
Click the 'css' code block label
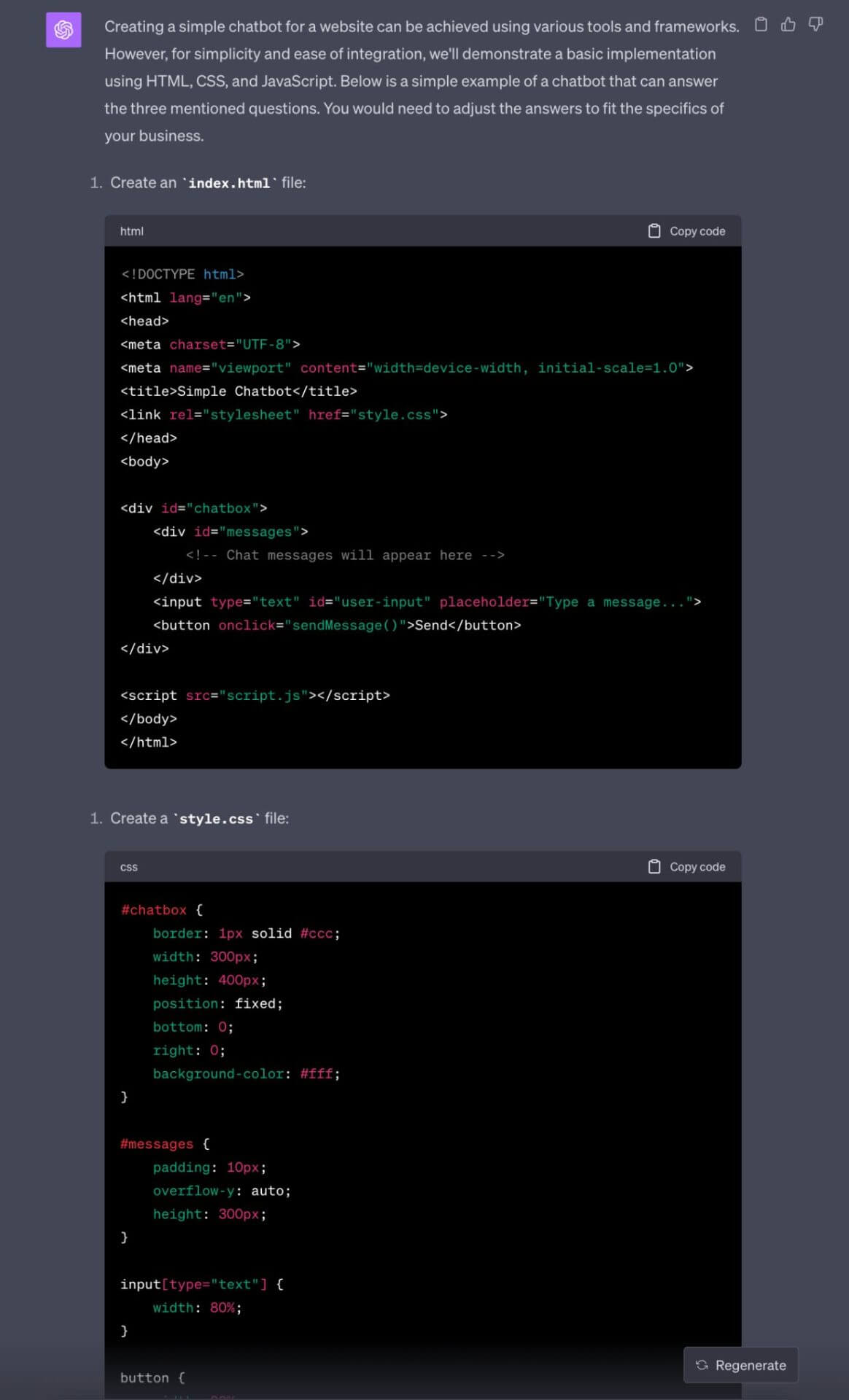(x=129, y=867)
